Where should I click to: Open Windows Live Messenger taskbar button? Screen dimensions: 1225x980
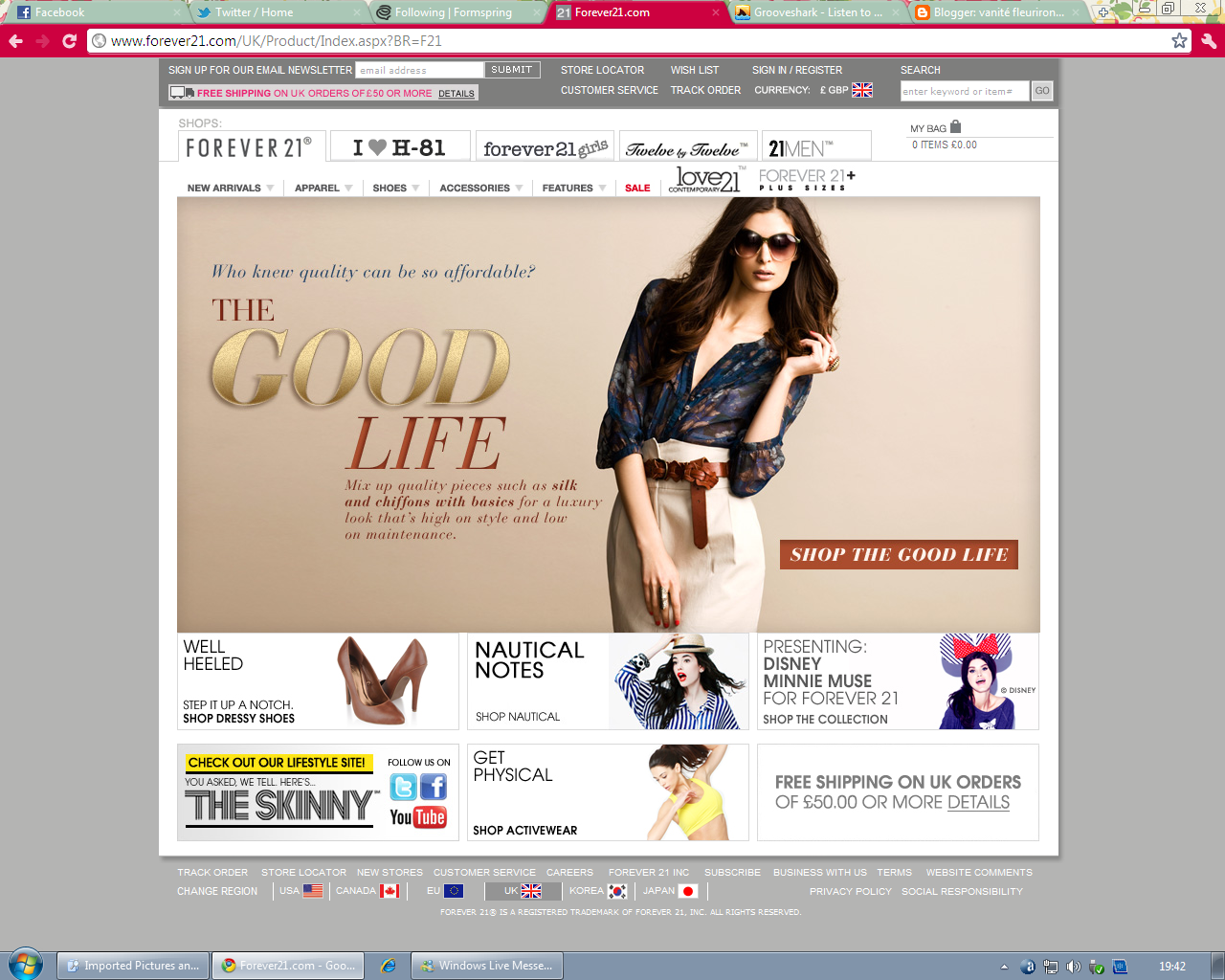pos(487,966)
